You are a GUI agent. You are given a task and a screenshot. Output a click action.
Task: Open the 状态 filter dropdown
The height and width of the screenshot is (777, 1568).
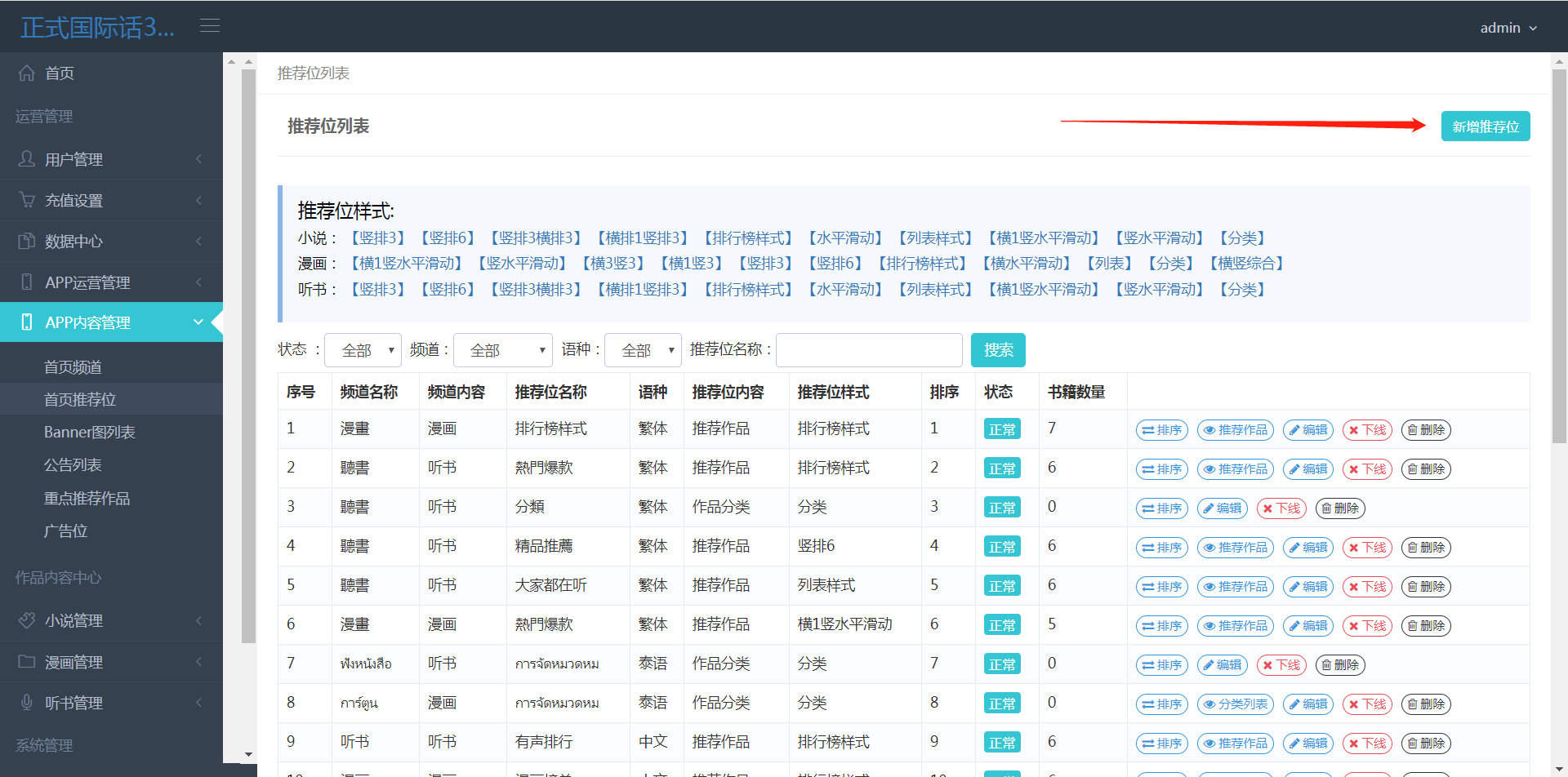tap(363, 350)
